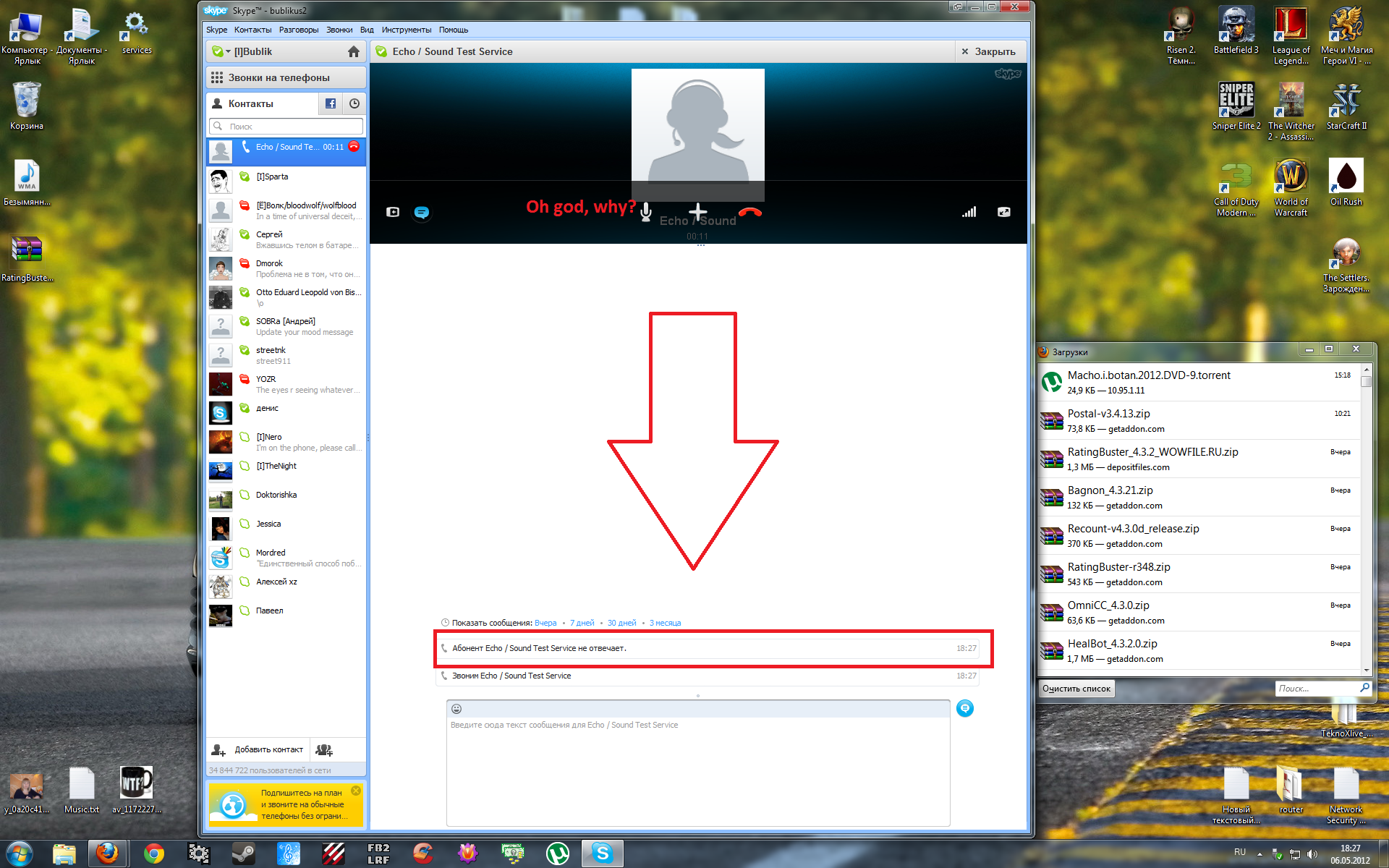The width and height of the screenshot is (1389, 868).
Task: Select contact YOZR
Action: [286, 383]
